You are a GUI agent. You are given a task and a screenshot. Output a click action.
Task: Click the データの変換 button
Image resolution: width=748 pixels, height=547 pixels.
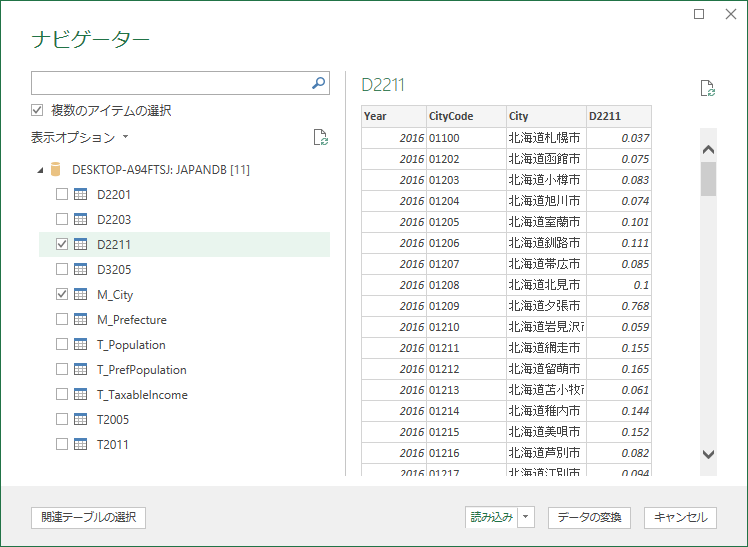[x=589, y=518]
